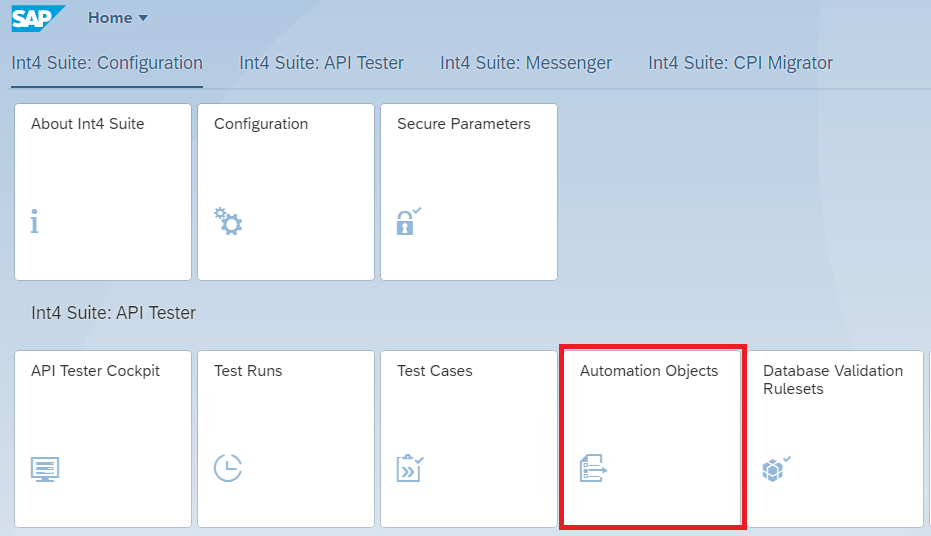Click the clock icon on Test Runs
The height and width of the screenshot is (536, 931).
point(228,467)
